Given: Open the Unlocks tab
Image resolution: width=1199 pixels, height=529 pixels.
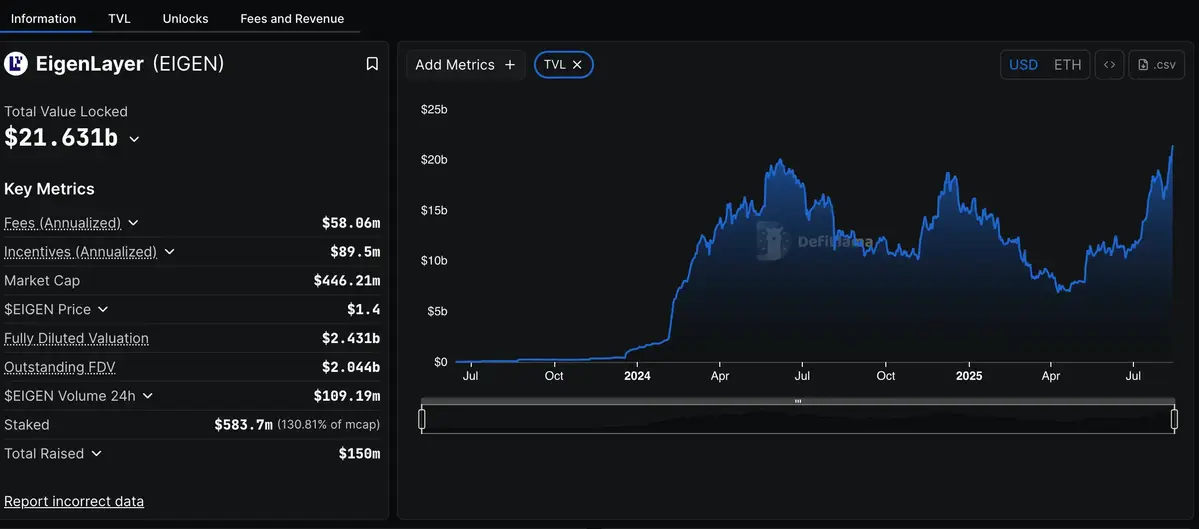Looking at the screenshot, I should 185,18.
